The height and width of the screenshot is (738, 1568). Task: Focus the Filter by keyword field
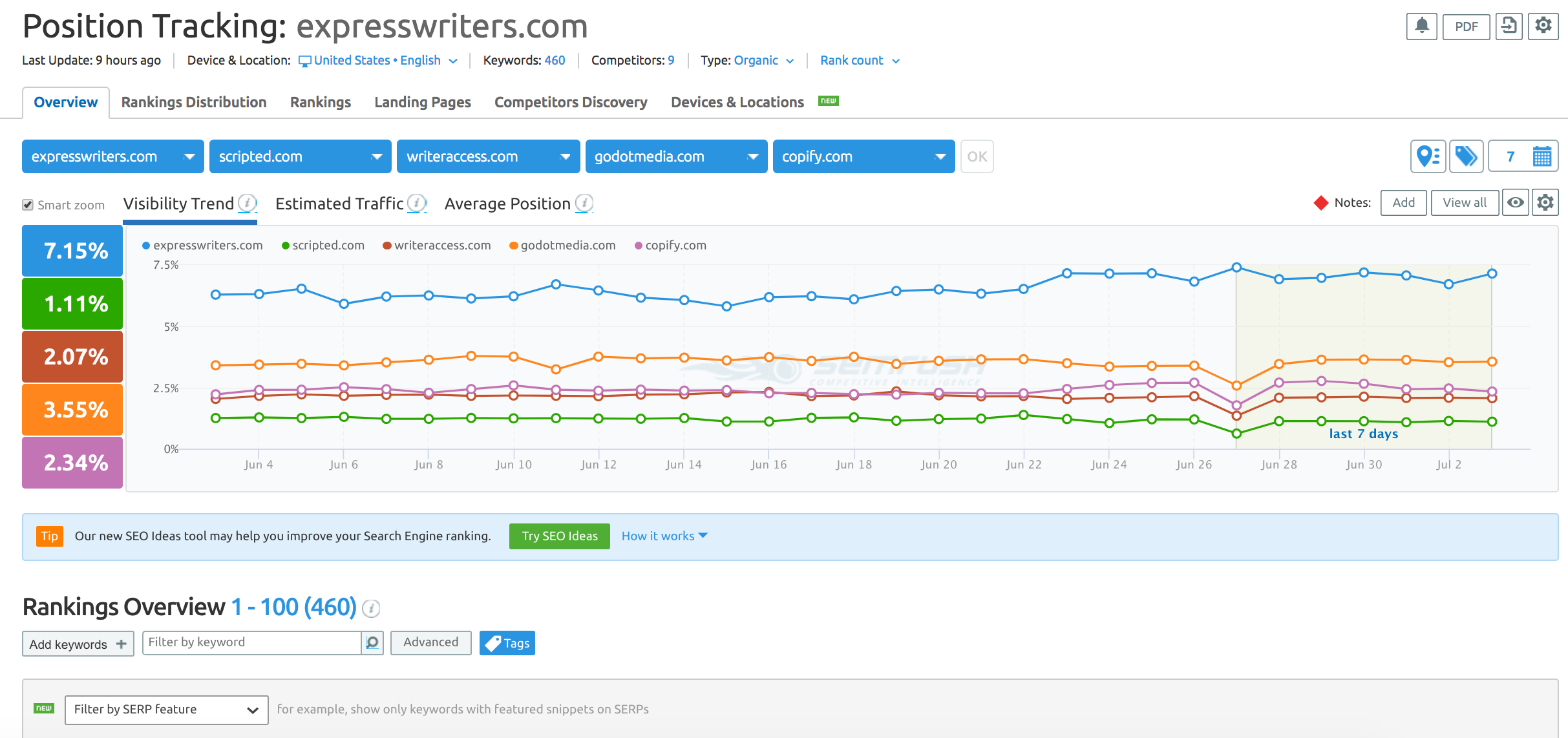click(x=252, y=642)
